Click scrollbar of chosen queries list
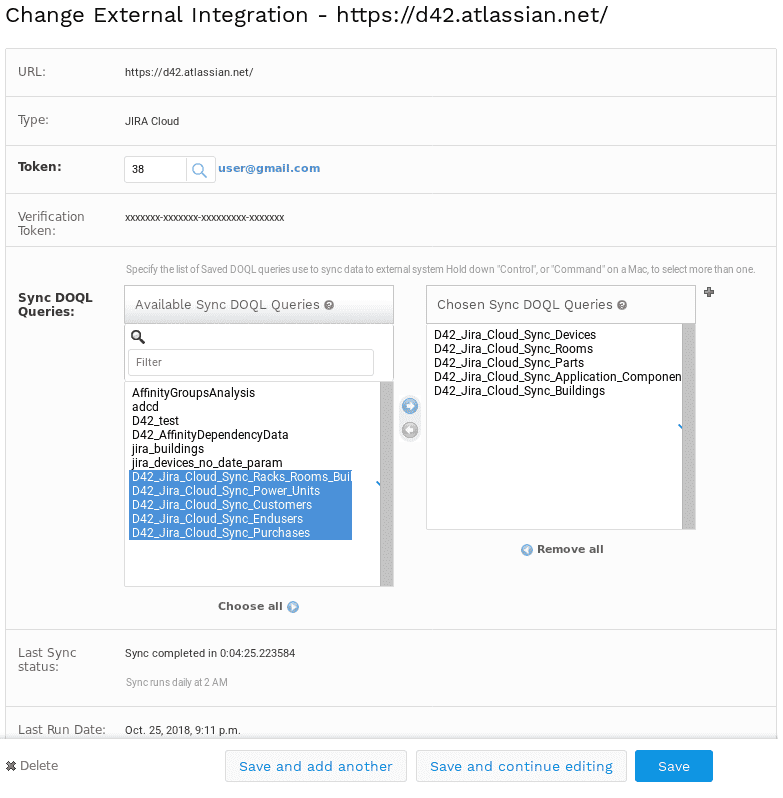This screenshot has width=783, height=798. pyautogui.click(x=690, y=428)
